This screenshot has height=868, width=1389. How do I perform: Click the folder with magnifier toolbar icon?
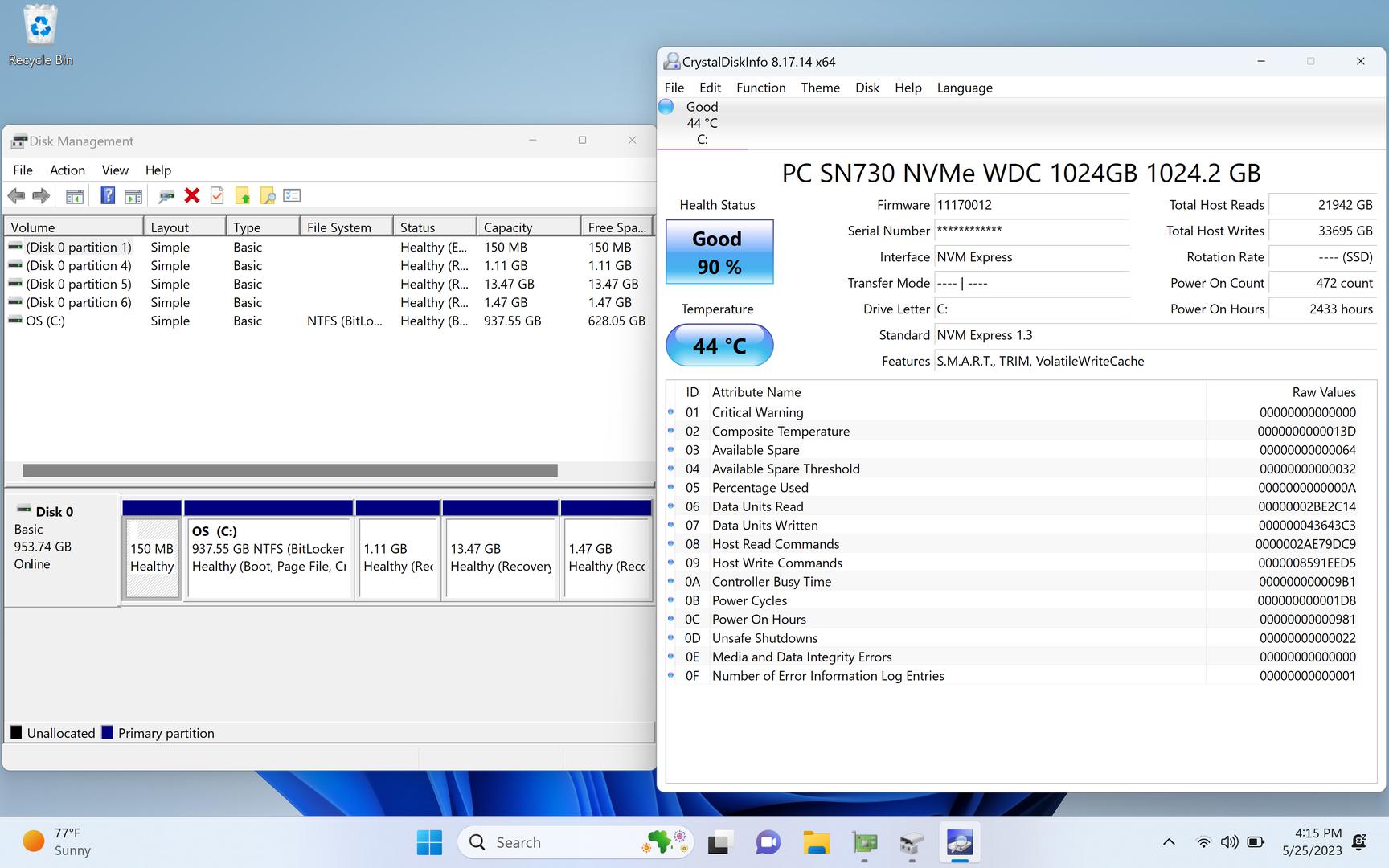tap(267, 195)
